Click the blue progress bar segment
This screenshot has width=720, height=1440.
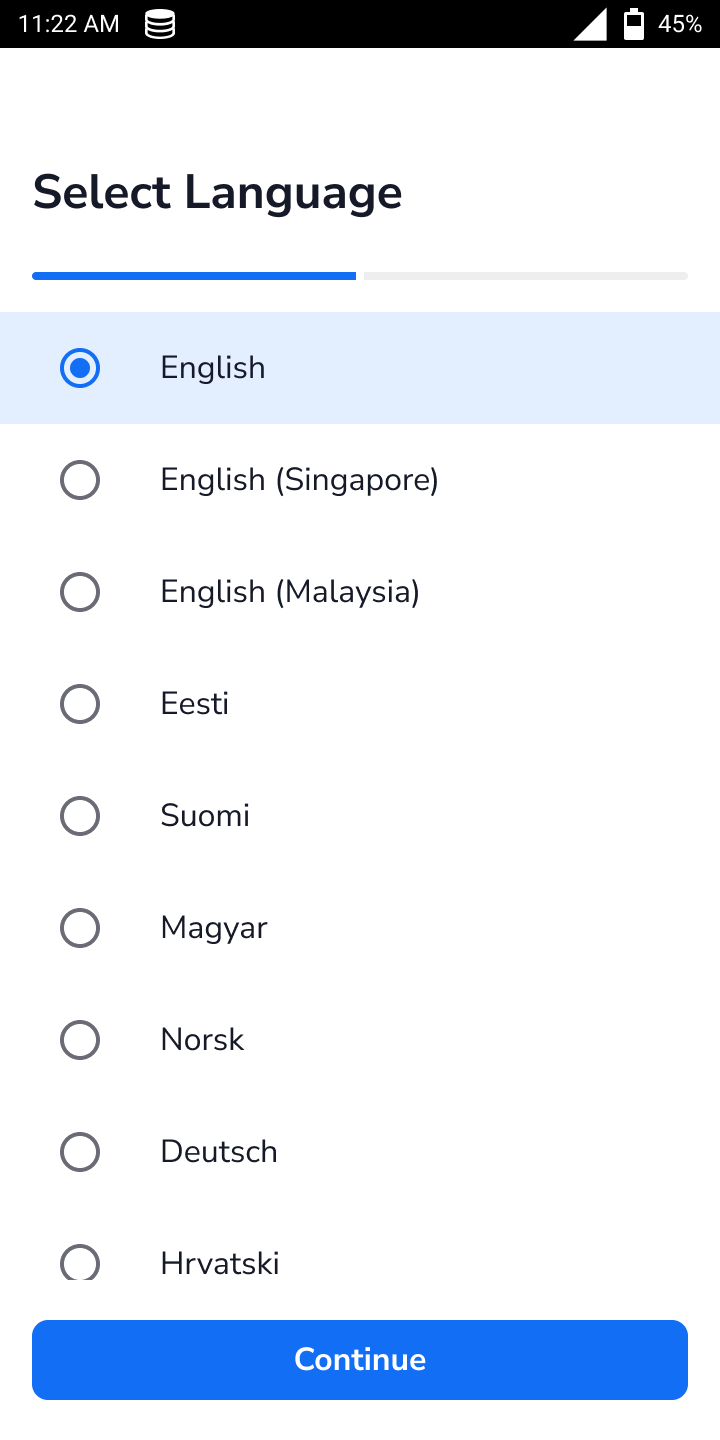(194, 276)
